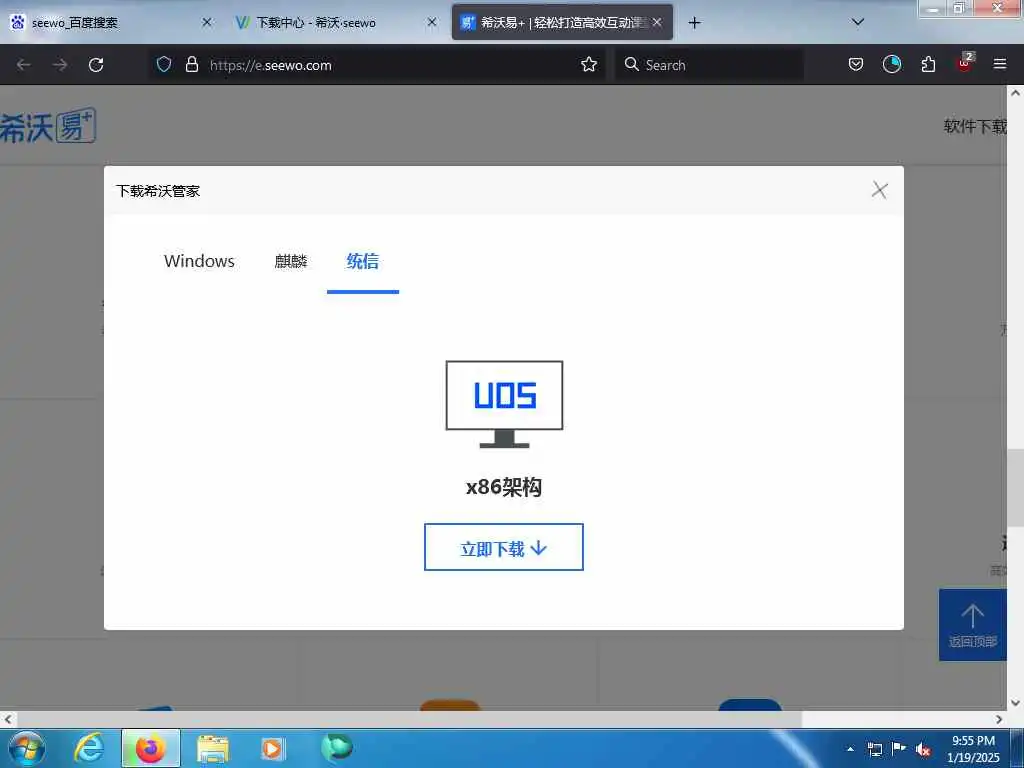The width and height of the screenshot is (1024, 768).
Task: Open a new browser tab
Action: pyautogui.click(x=694, y=23)
